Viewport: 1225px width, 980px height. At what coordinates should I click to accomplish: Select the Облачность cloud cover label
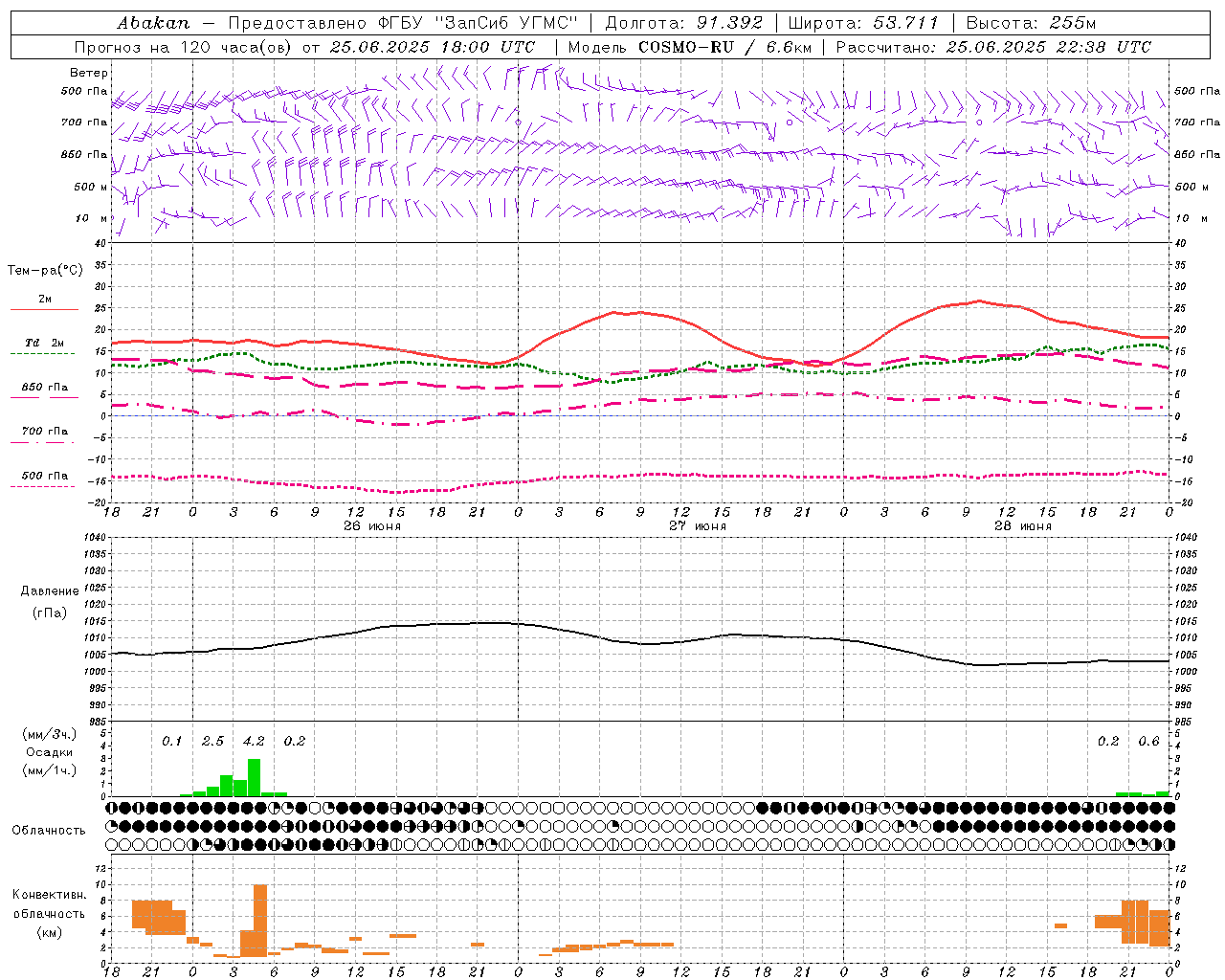pos(49,831)
